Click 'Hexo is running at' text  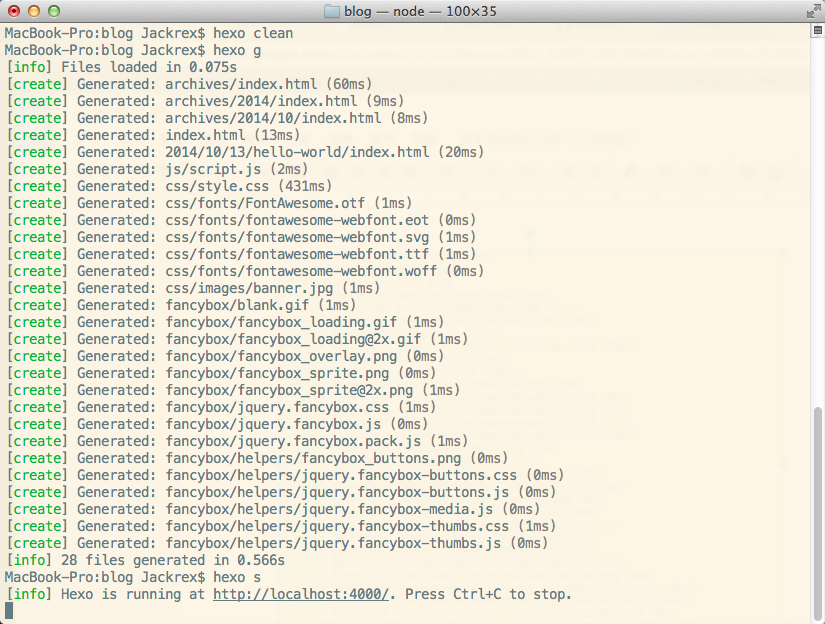133,594
